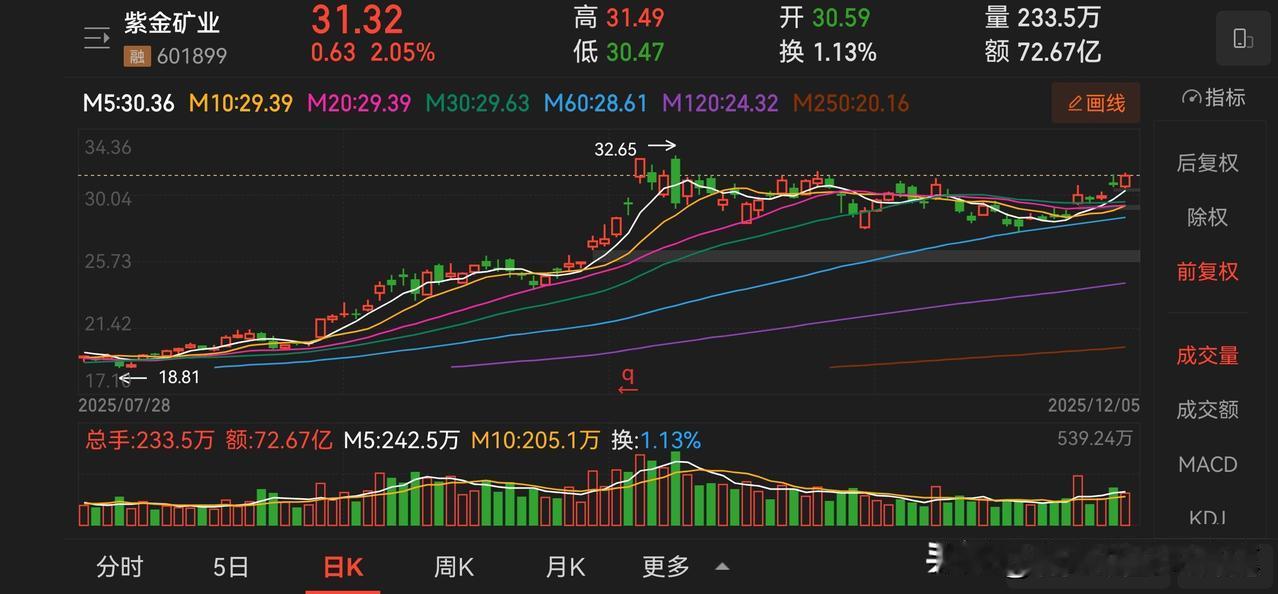Tap the 额 72.67亿 amount in header
Screen dimensions: 1278x594
pos(1043,51)
